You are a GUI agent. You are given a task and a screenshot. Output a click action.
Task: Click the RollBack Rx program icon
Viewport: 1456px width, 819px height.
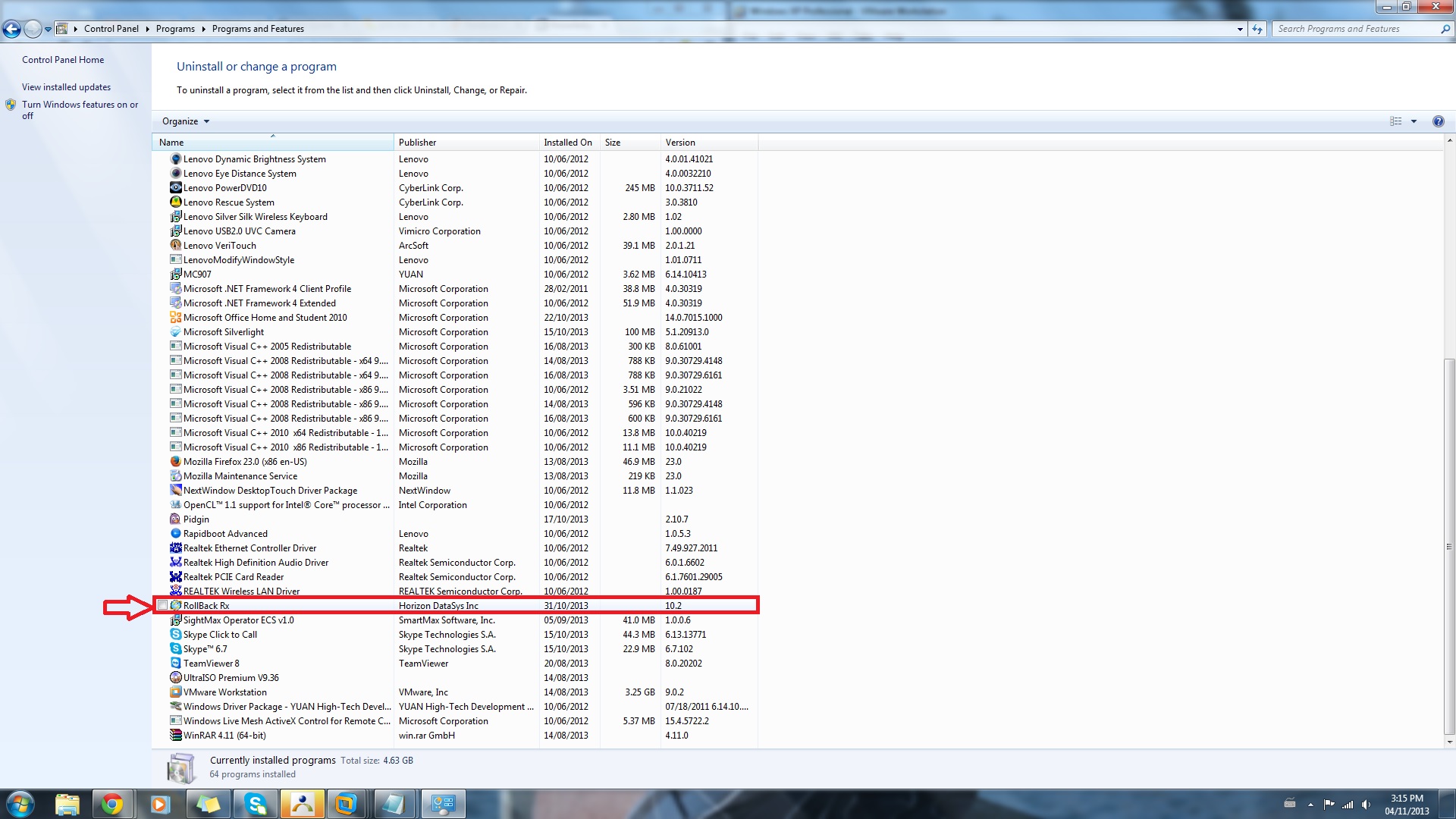pos(176,606)
